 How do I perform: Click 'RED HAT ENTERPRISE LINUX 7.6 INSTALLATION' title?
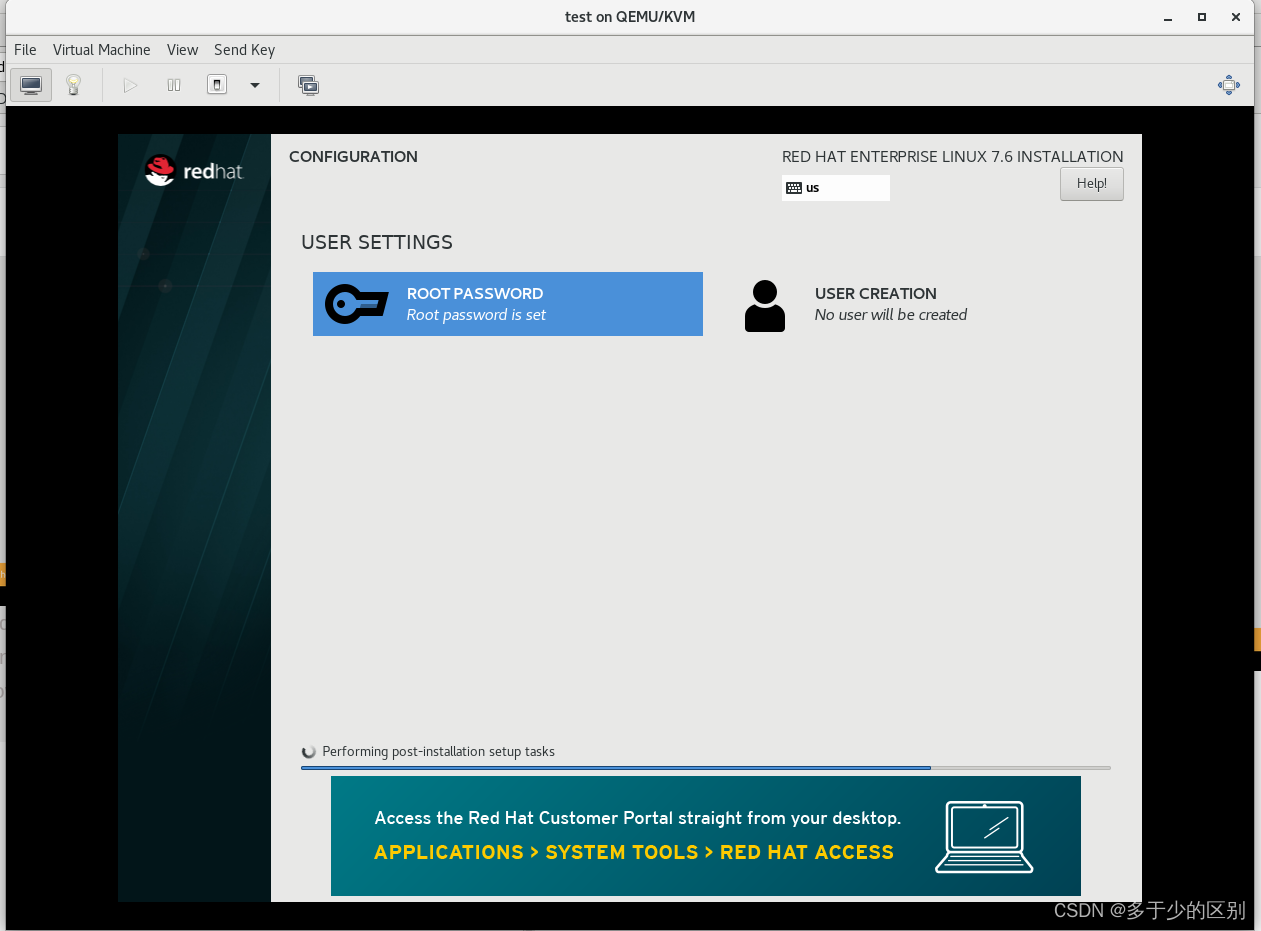953,157
